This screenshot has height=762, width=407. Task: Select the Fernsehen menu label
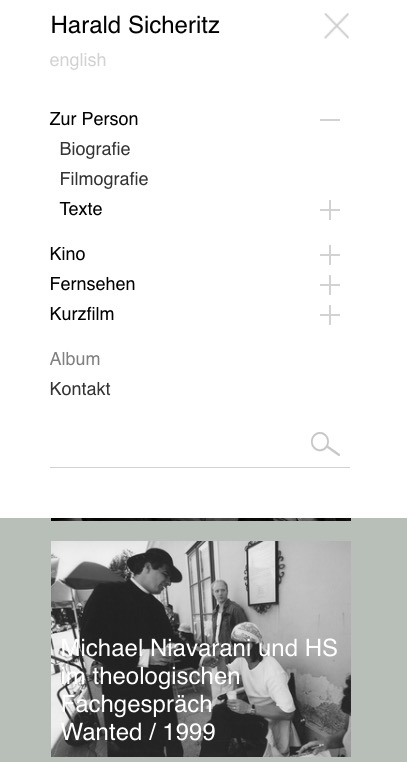(92, 284)
